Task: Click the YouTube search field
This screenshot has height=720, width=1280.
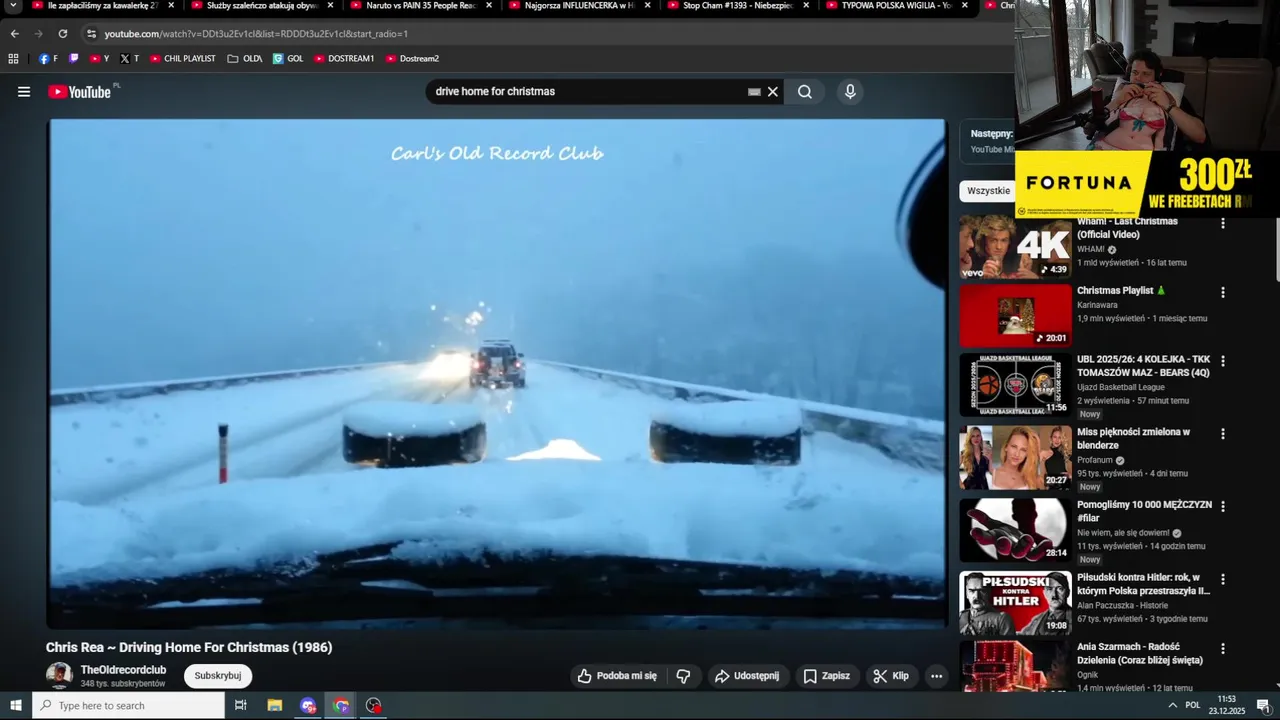Action: [x=590, y=92]
